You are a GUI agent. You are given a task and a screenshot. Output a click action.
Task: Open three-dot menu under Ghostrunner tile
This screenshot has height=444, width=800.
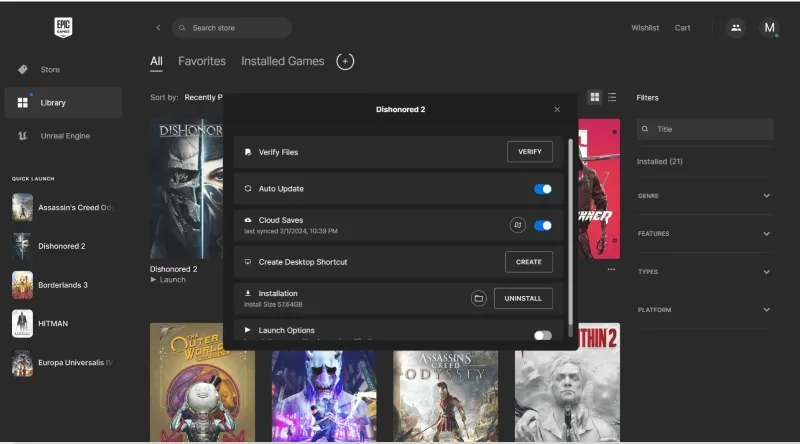pos(611,269)
